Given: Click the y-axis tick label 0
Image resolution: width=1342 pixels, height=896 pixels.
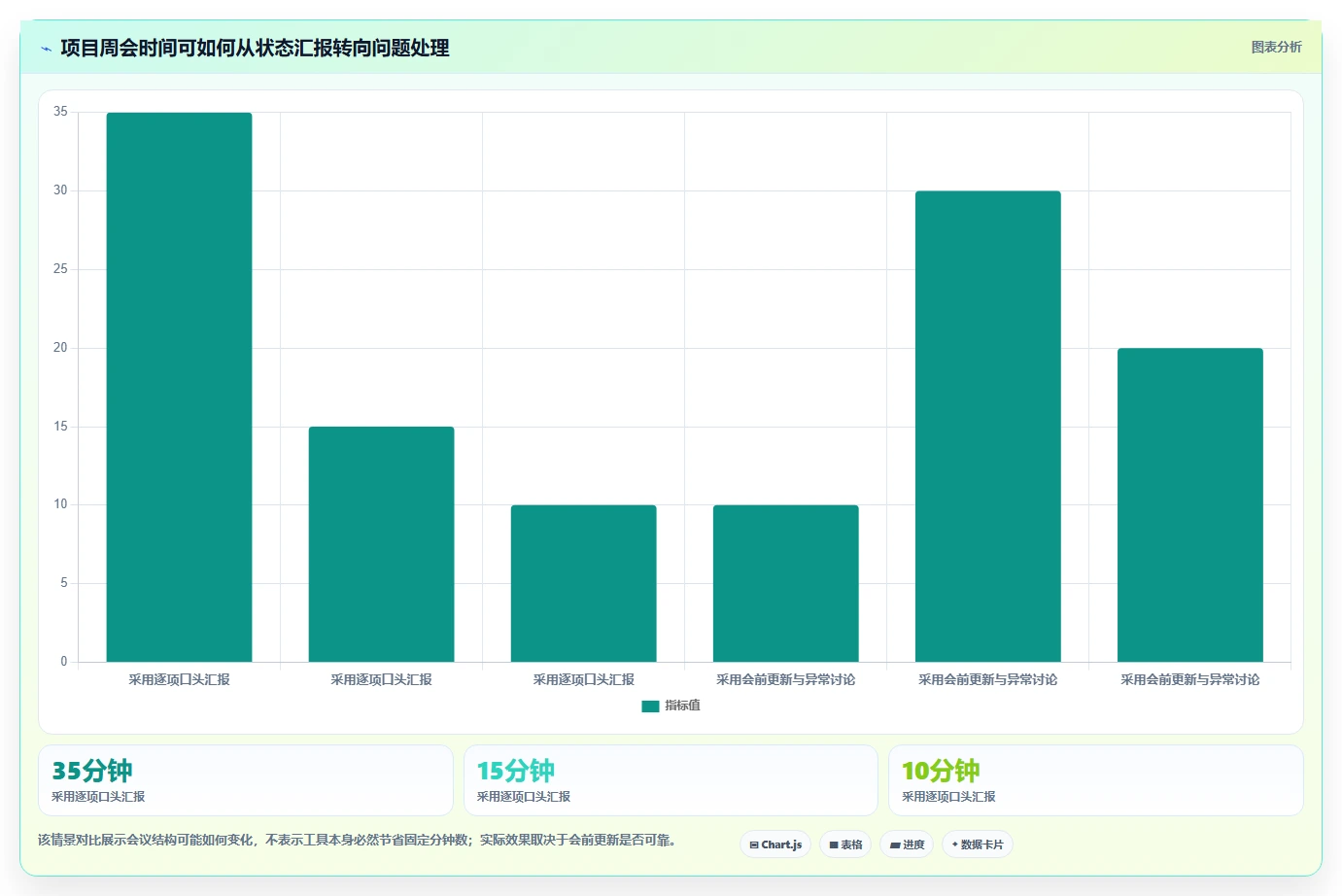Looking at the screenshot, I should click(64, 662).
